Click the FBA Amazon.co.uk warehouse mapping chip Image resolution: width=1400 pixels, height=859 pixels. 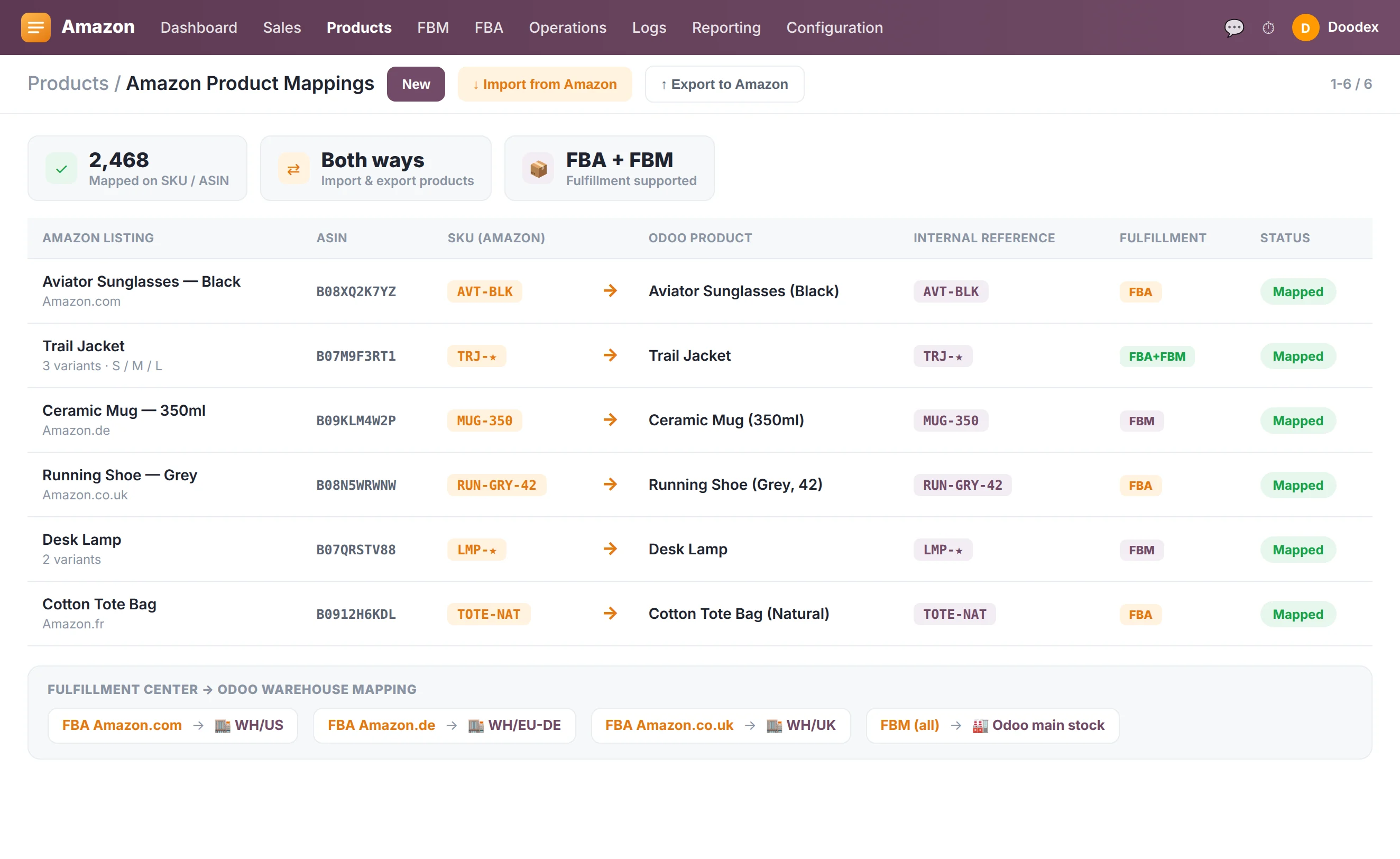(x=721, y=725)
